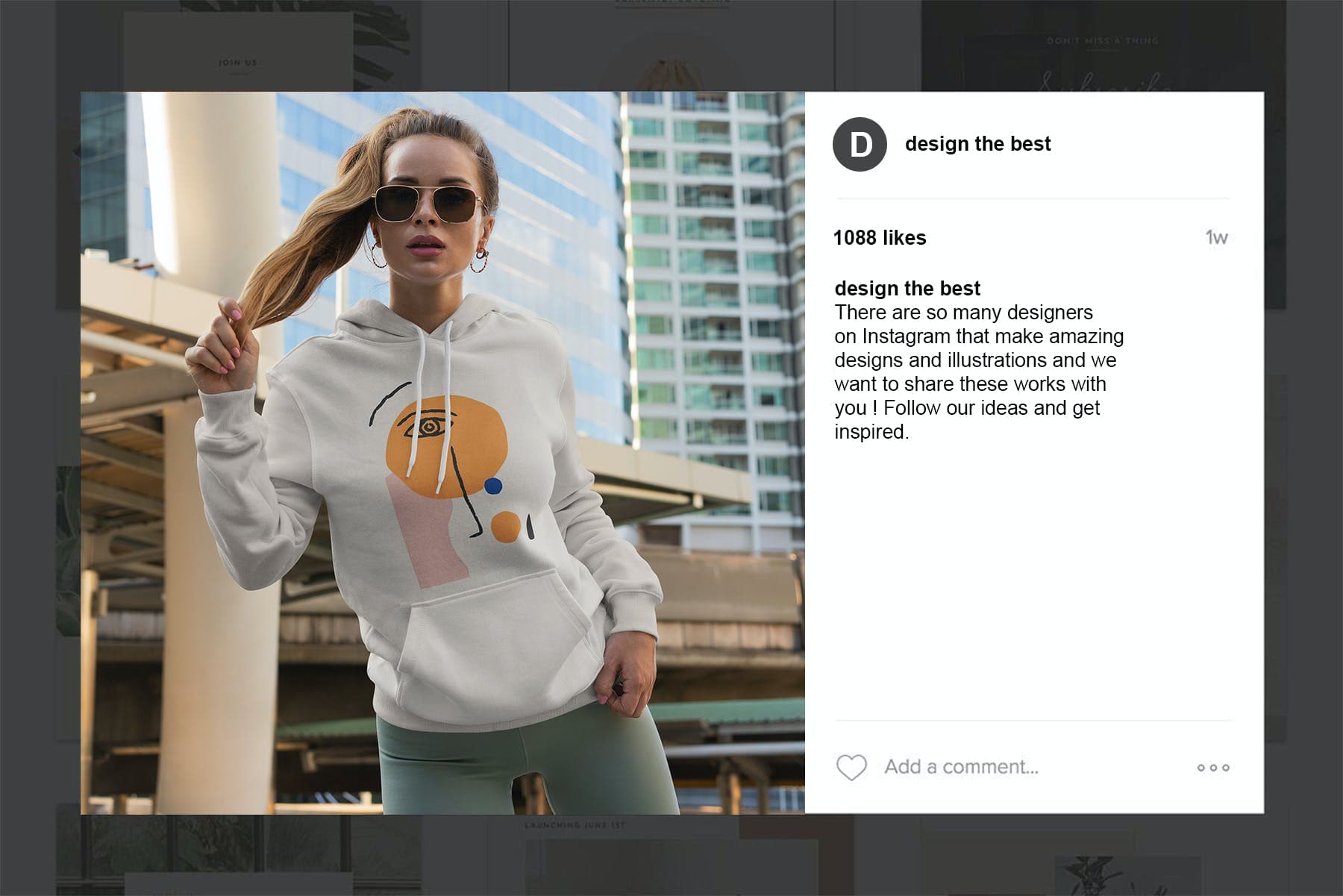Like the post with the heart icon
This screenshot has width=1343, height=896.
851,767
